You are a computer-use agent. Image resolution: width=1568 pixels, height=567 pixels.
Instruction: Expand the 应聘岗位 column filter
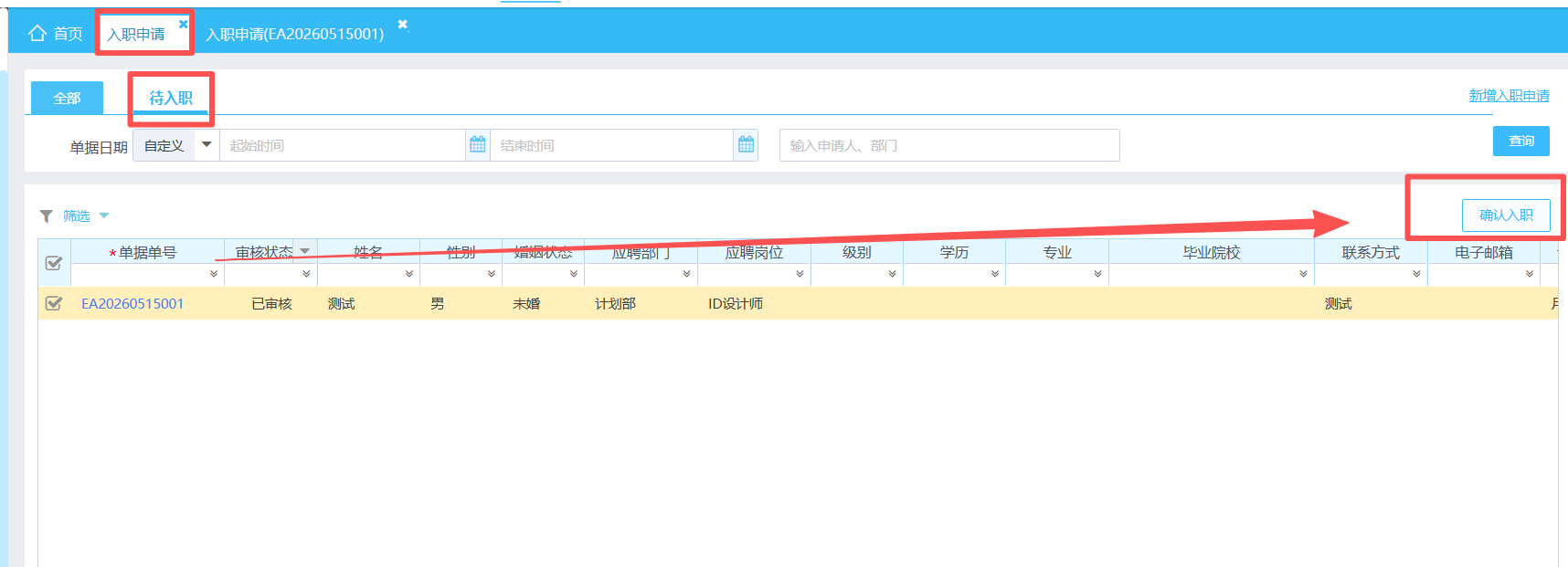[800, 274]
